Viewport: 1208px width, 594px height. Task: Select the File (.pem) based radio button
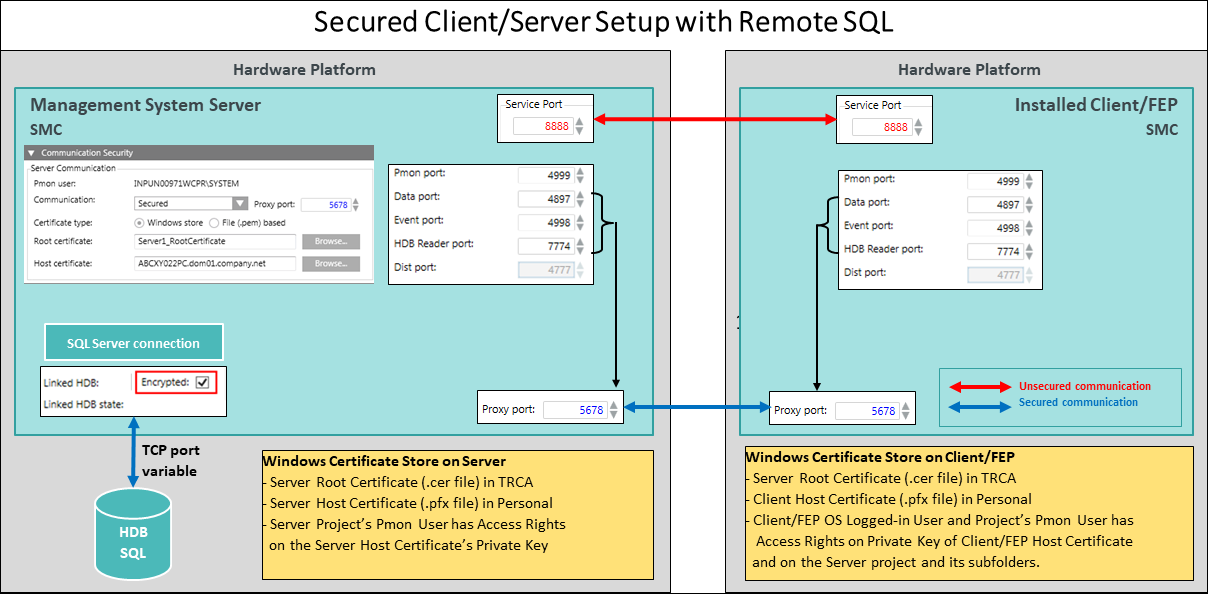tap(214, 222)
